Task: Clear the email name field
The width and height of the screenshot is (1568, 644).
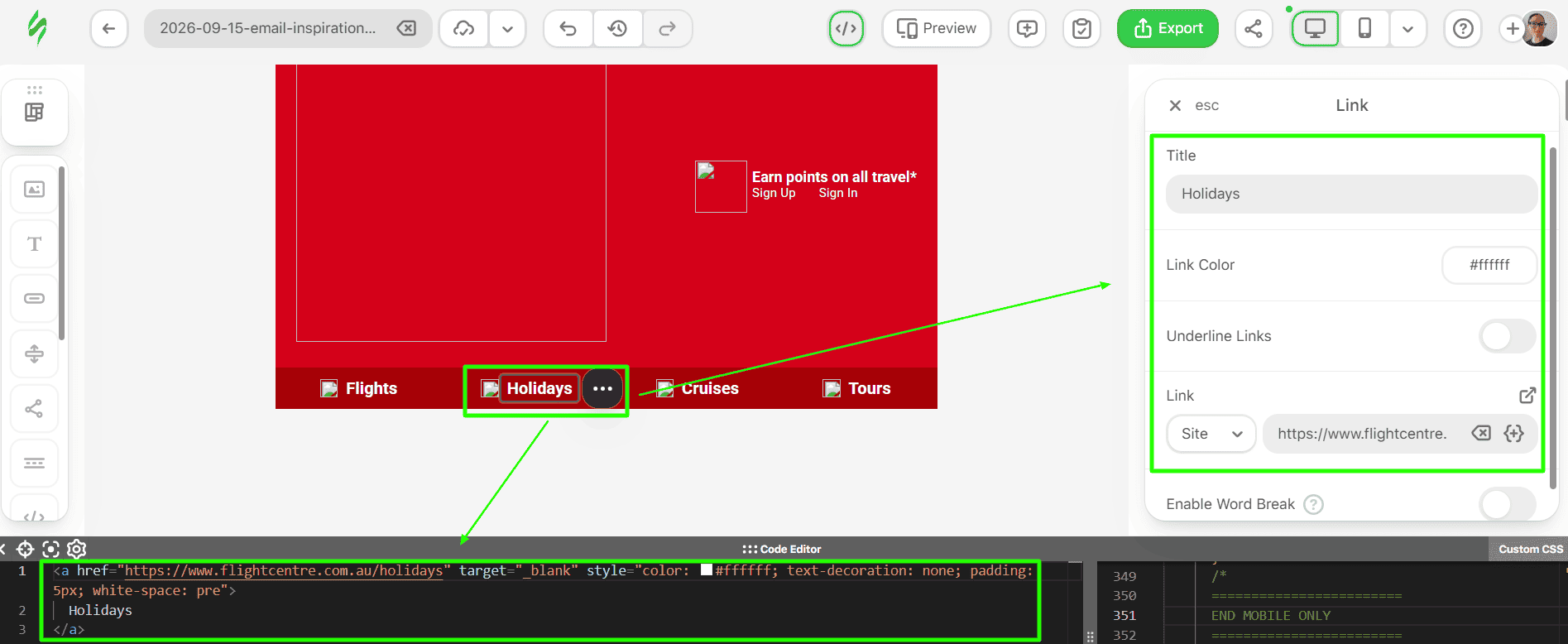Action: pos(406,28)
